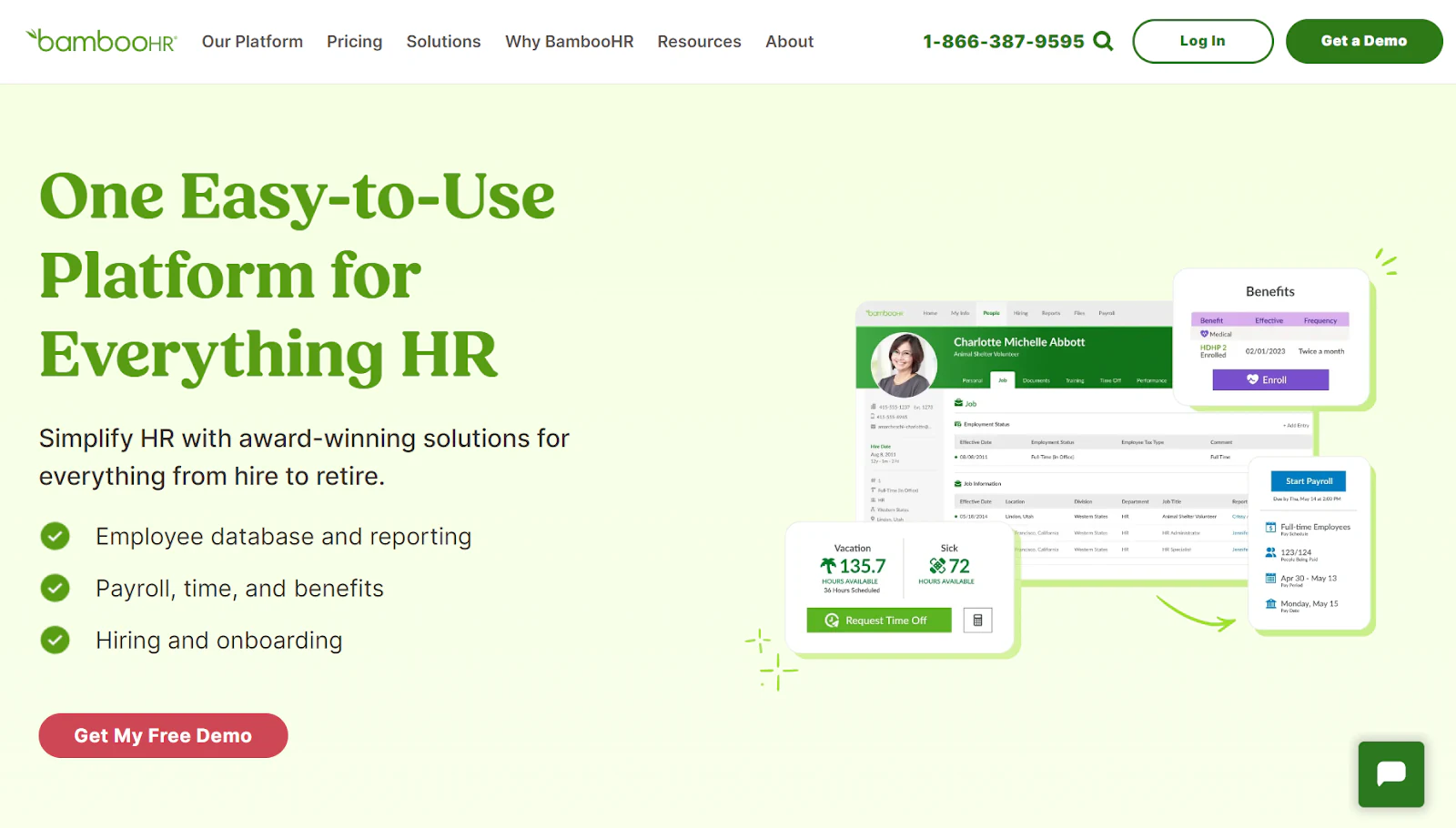Click the calculator icon in time off card
The width and height of the screenshot is (1456, 828).
[977, 621]
